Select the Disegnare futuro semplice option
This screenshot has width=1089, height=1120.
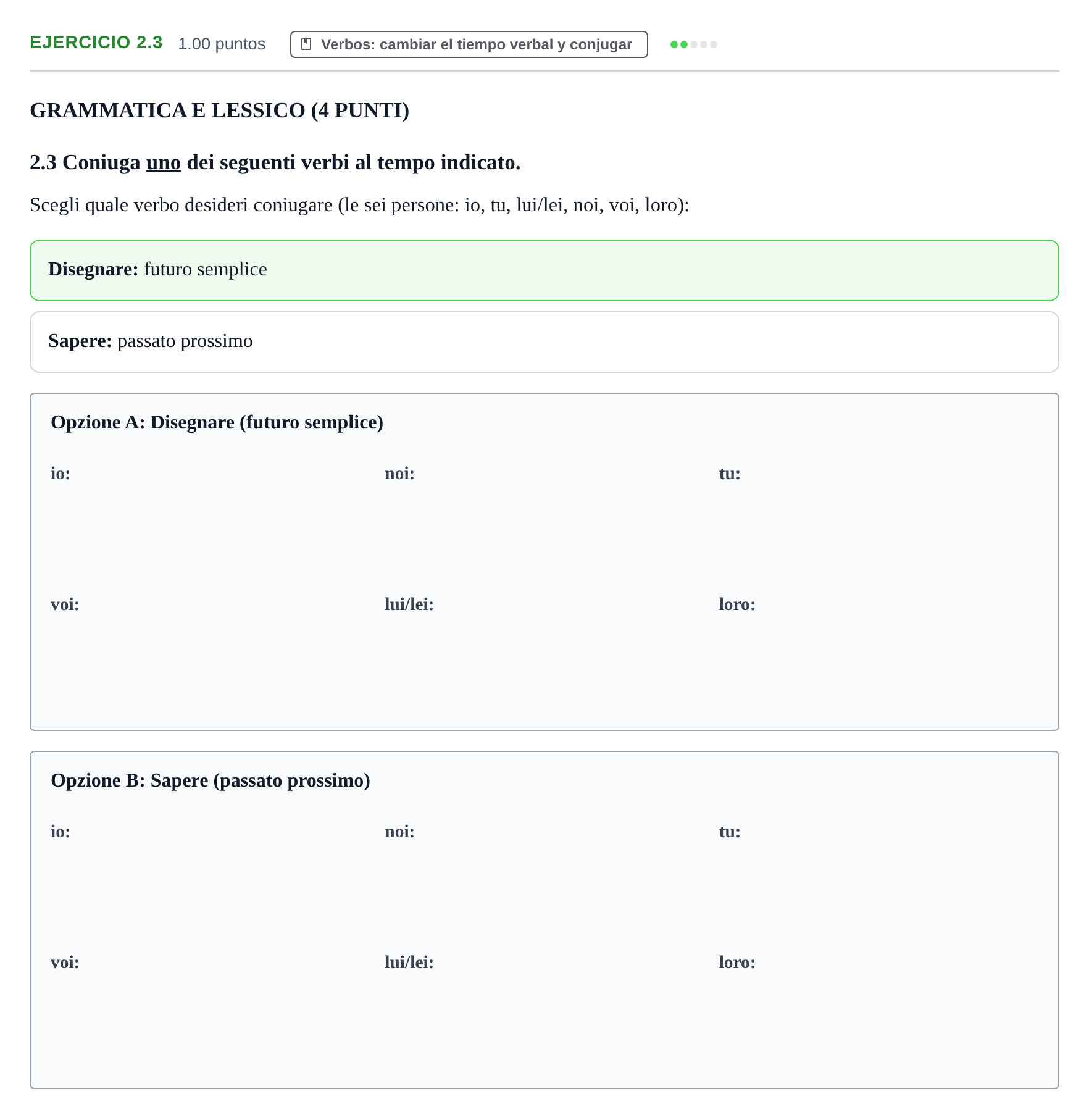click(544, 270)
